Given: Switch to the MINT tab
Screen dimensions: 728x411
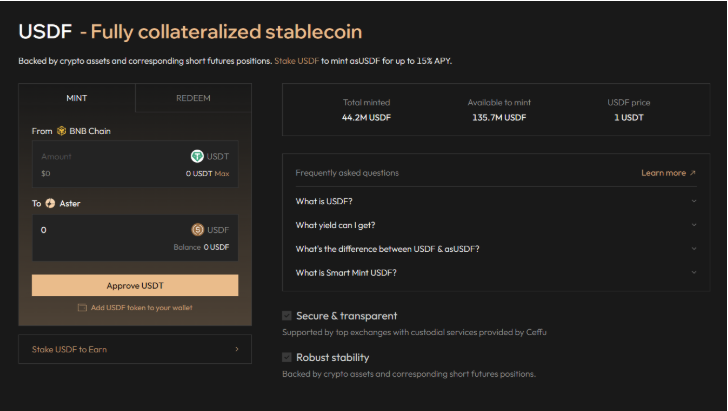Looking at the screenshot, I should click(x=77, y=98).
